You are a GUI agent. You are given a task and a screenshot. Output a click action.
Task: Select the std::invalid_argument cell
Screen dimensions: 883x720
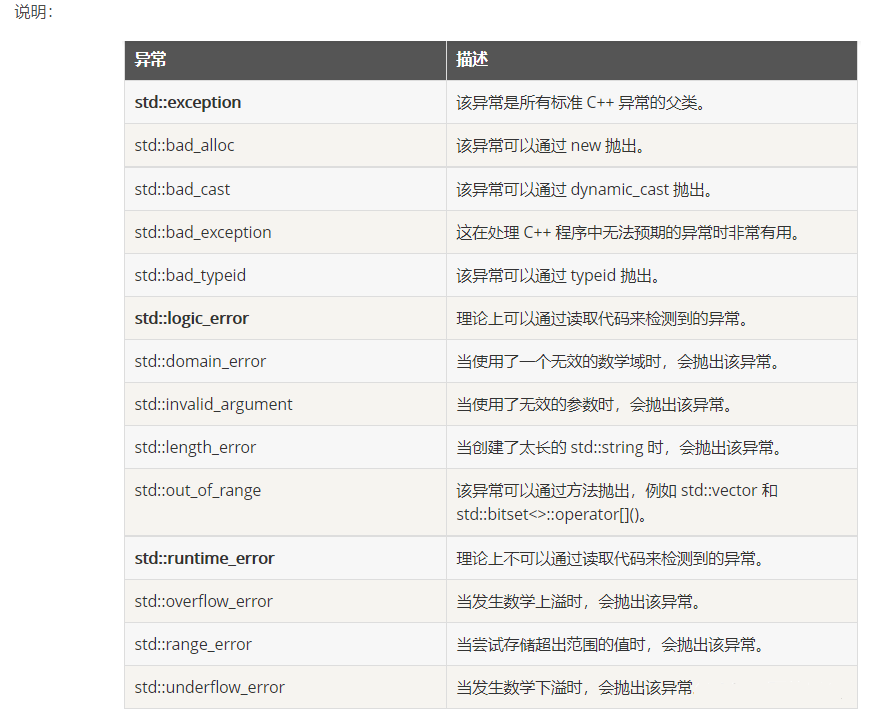pos(285,404)
